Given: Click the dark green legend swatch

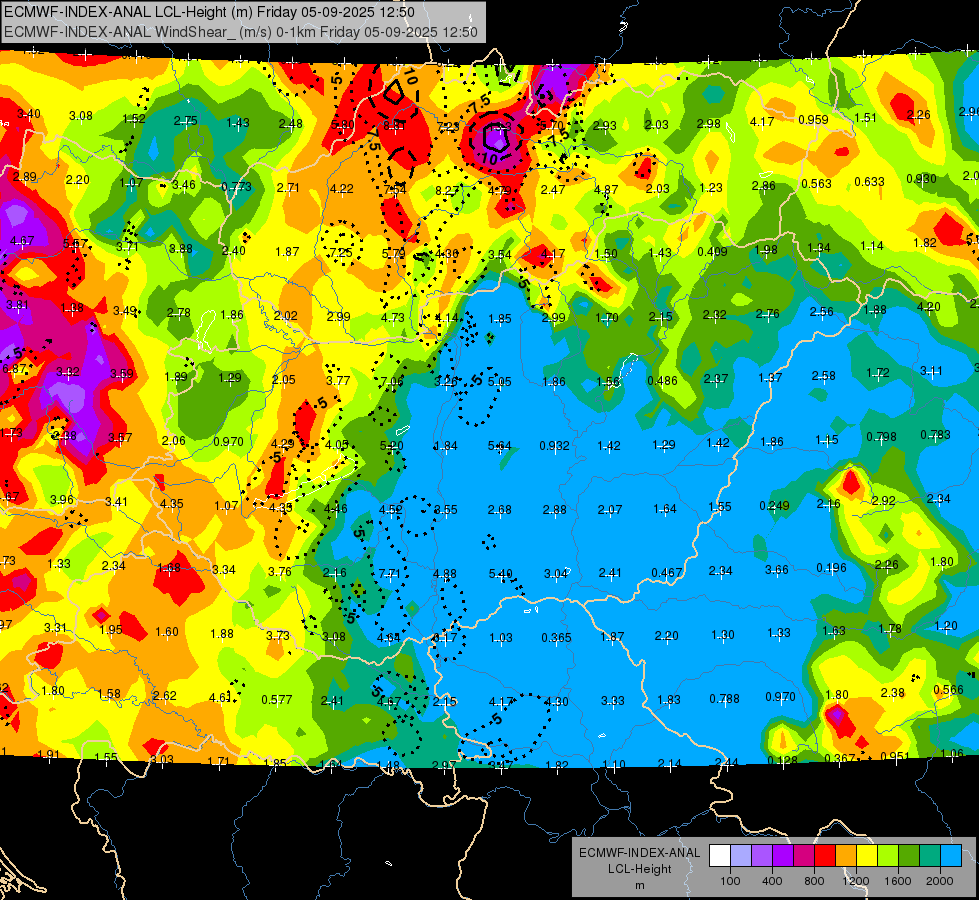Looking at the screenshot, I should pos(909,856).
